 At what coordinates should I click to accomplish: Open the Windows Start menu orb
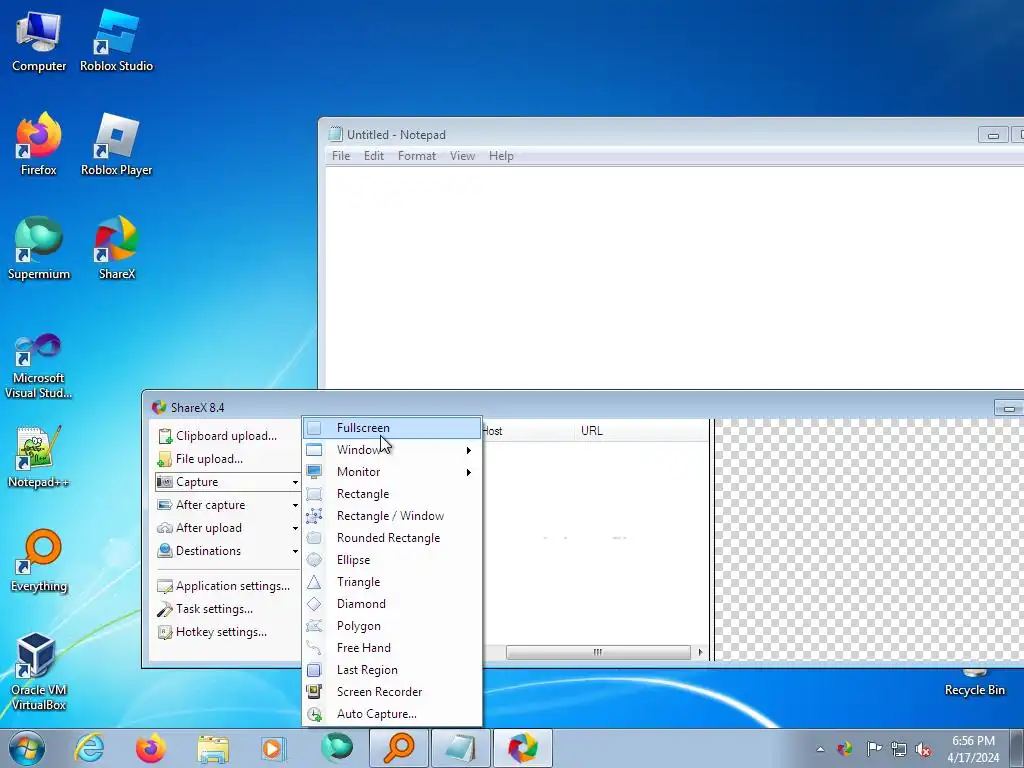(x=27, y=748)
